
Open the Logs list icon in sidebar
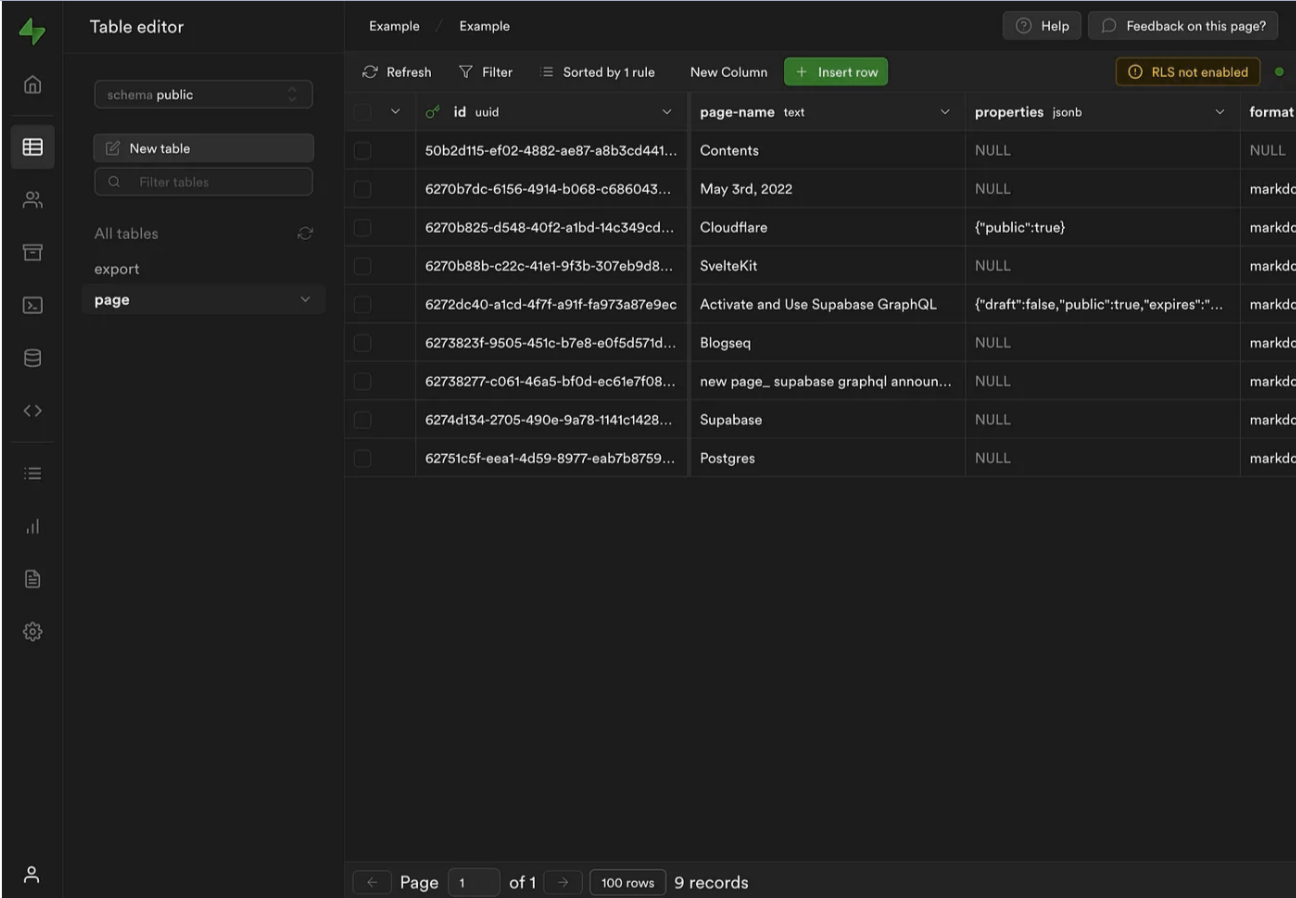click(x=32, y=474)
